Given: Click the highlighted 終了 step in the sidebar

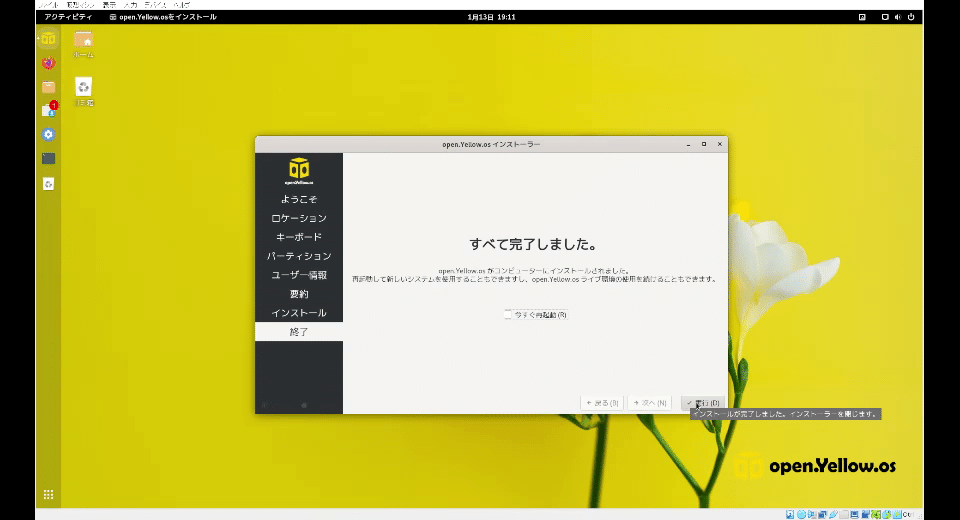Looking at the screenshot, I should pyautogui.click(x=299, y=332).
